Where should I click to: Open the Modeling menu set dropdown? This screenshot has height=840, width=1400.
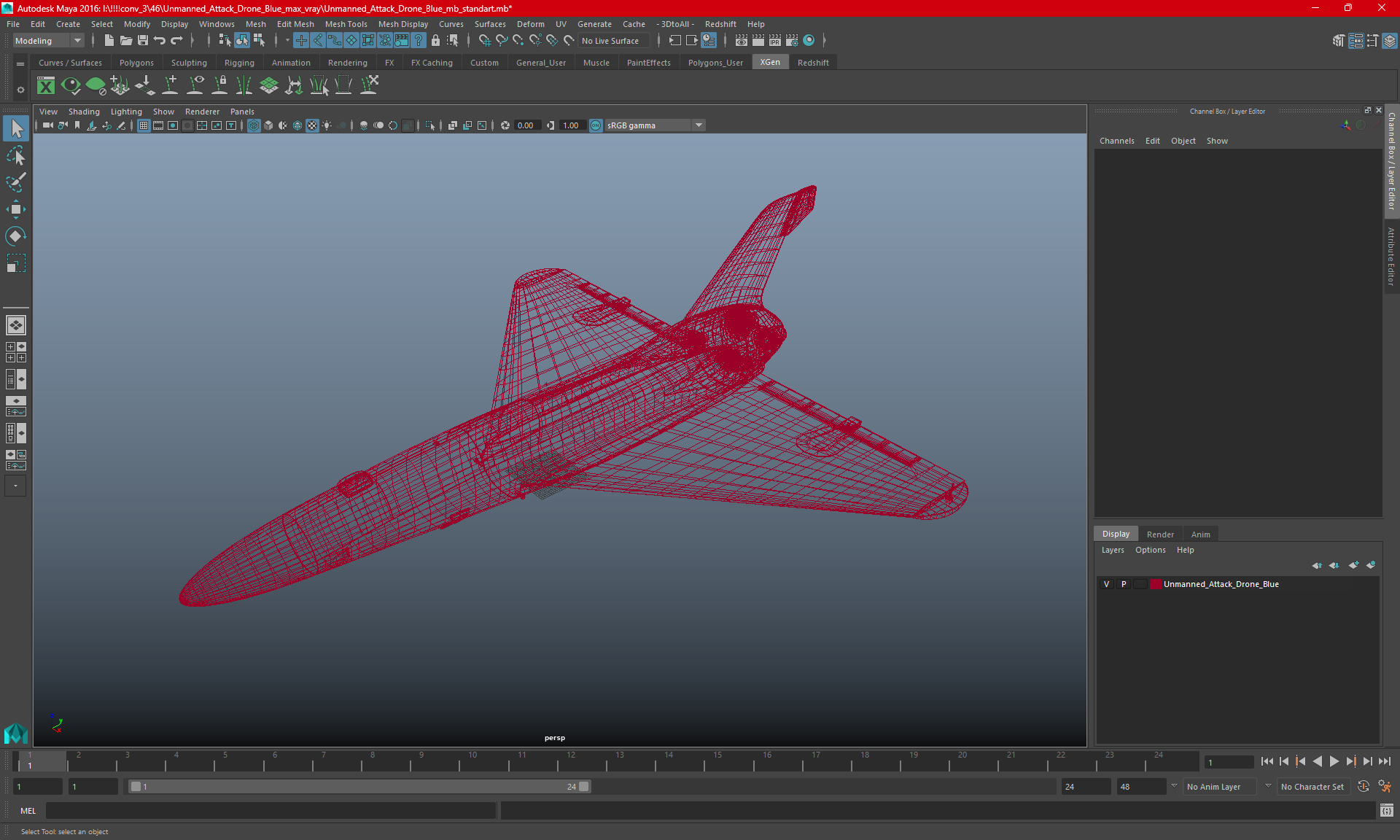77,41
